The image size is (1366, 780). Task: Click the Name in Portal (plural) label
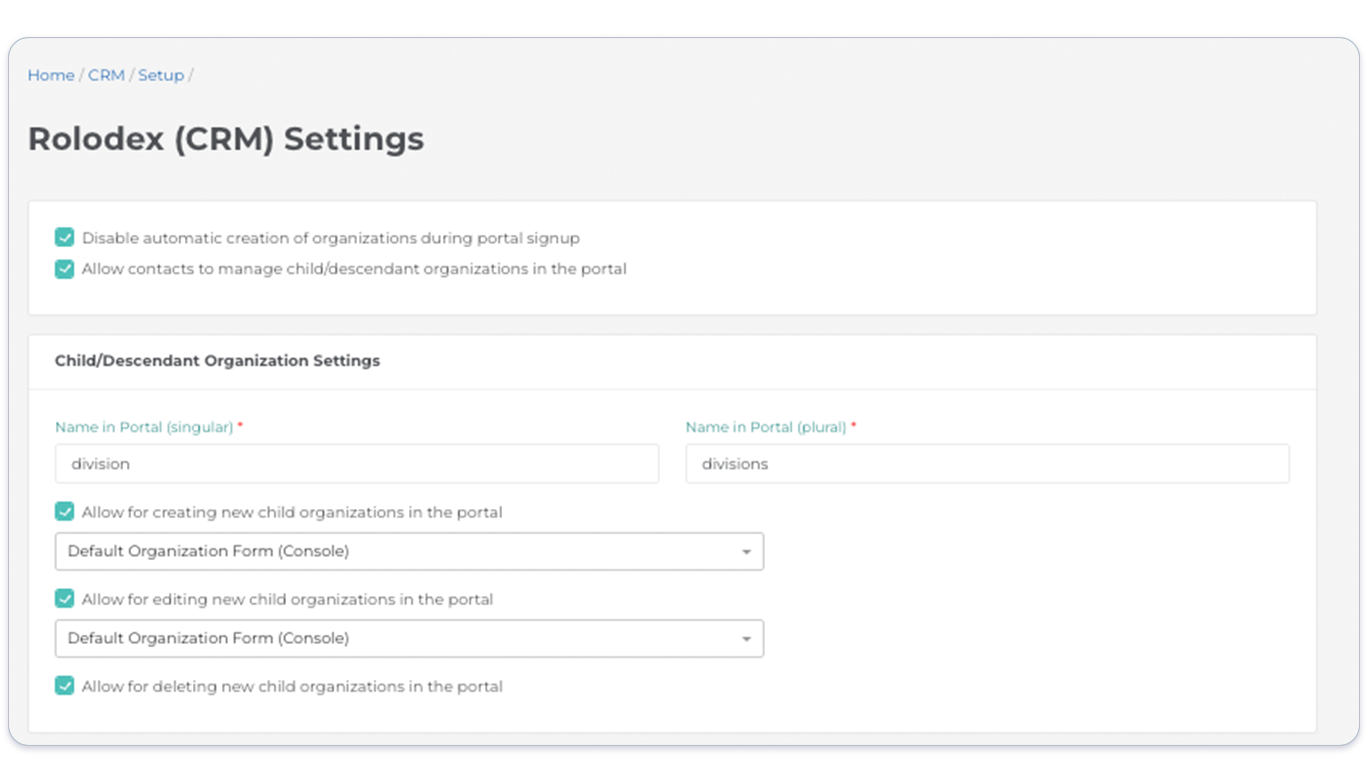coord(766,427)
